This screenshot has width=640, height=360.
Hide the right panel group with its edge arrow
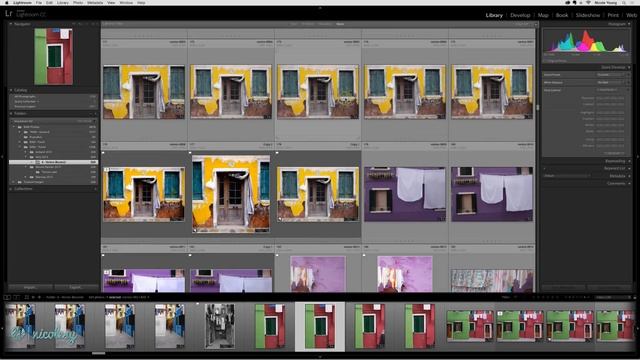(x=638, y=156)
